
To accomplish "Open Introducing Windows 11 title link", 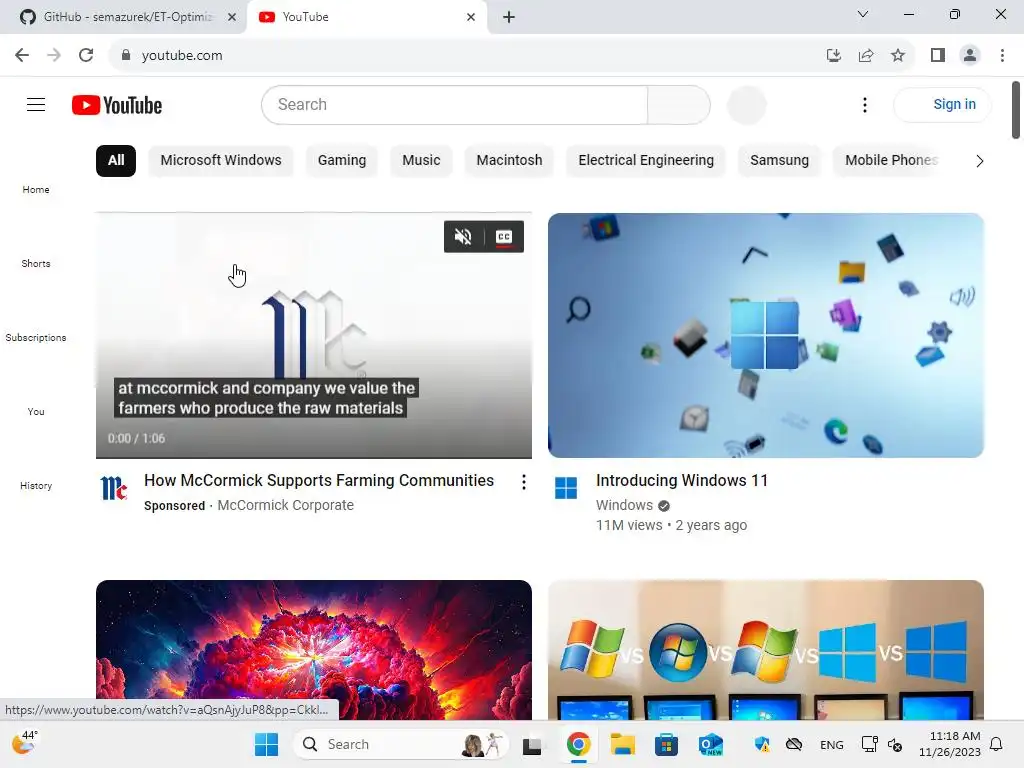I will 682,481.
